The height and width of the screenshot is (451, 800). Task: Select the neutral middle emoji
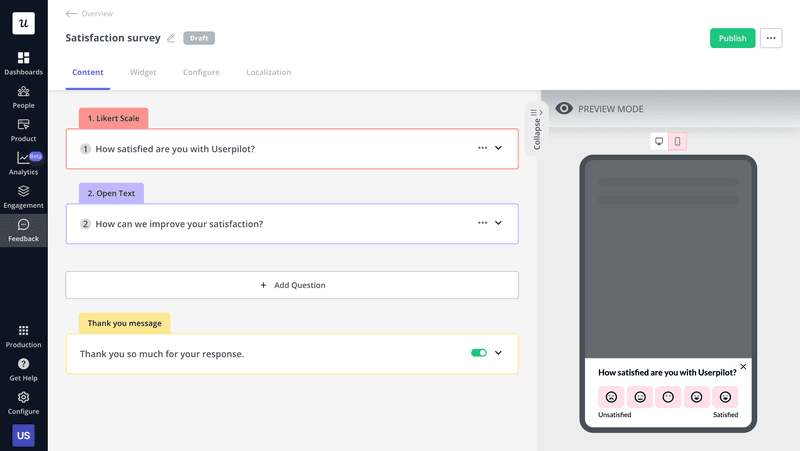pyautogui.click(x=668, y=397)
